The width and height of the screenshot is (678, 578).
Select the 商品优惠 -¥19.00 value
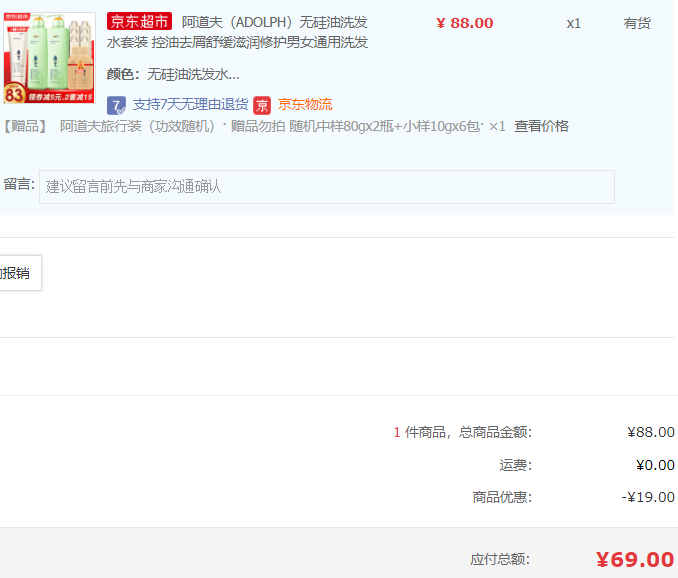click(x=648, y=497)
